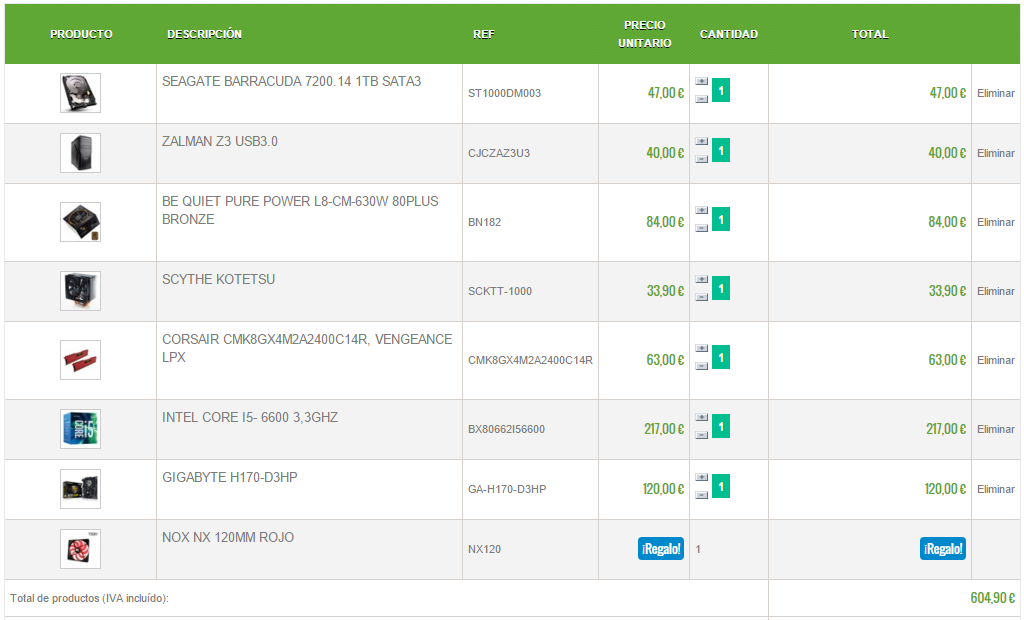
Task: Select reference CJCZAZ3U3
Action: (499, 154)
